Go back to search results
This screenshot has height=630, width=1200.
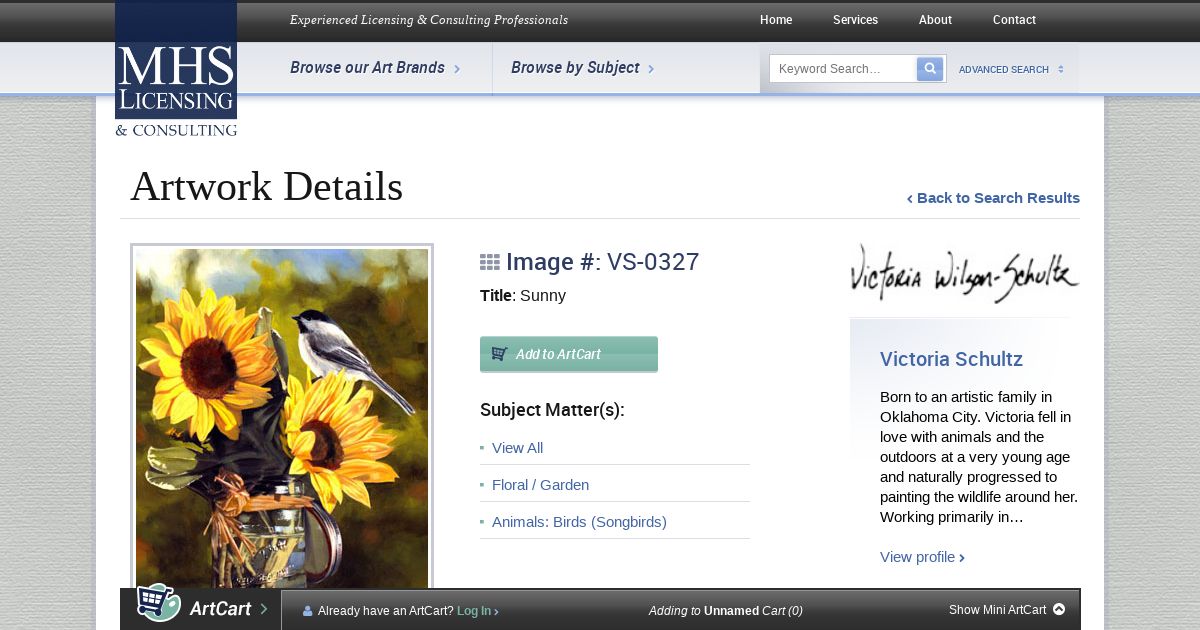993,198
